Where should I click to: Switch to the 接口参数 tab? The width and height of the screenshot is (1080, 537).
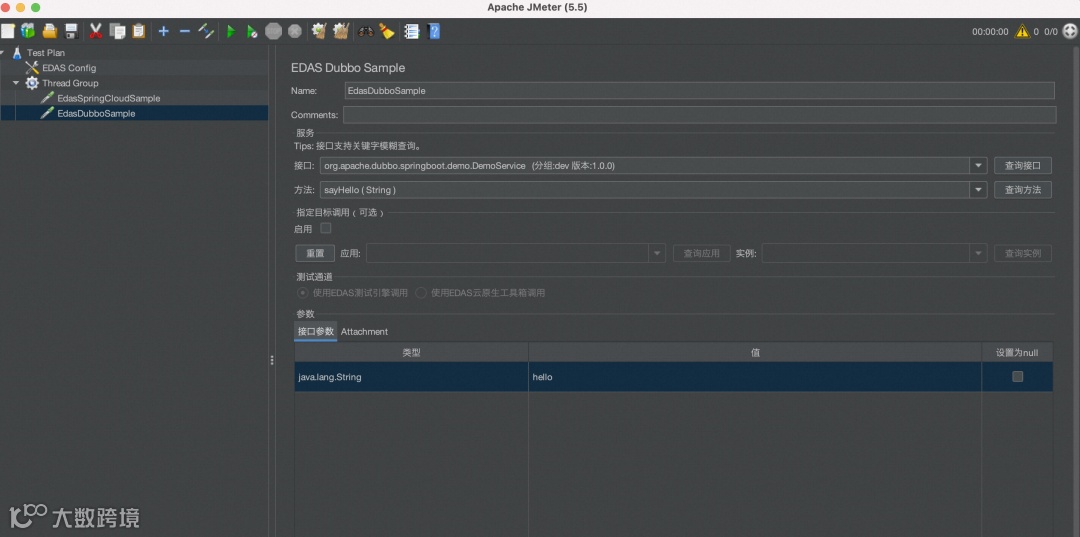tap(315, 331)
